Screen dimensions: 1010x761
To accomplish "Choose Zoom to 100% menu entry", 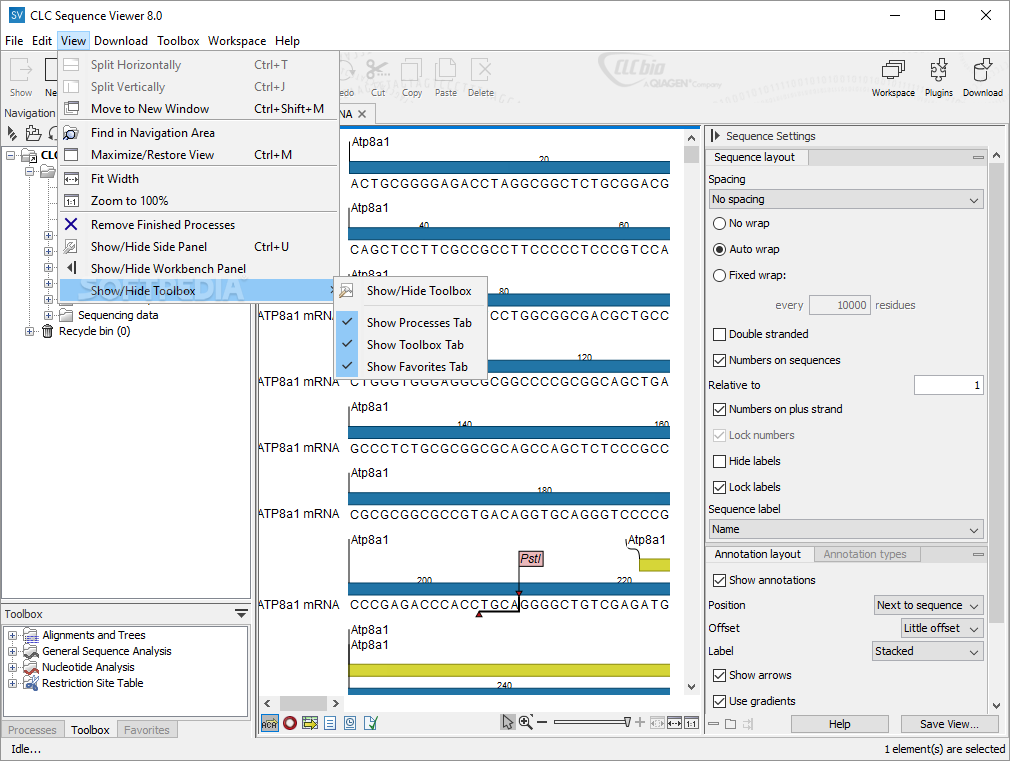I will (198, 200).
